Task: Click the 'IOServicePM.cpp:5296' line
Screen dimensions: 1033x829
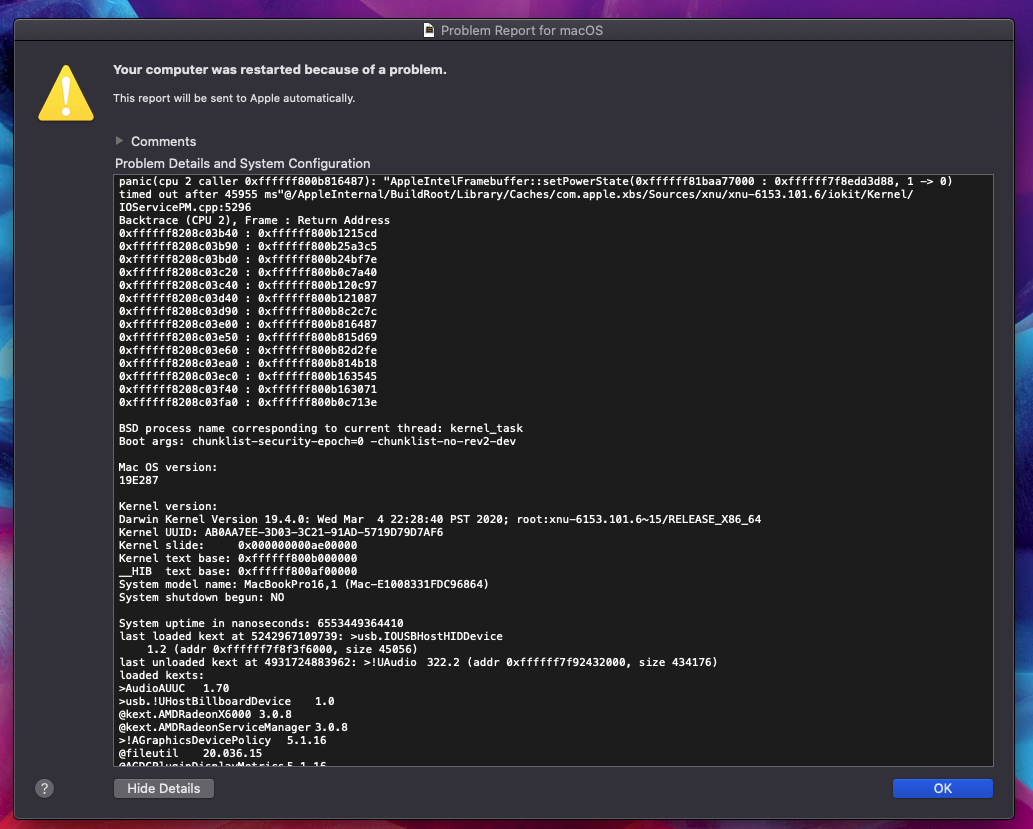Action: tap(185, 207)
